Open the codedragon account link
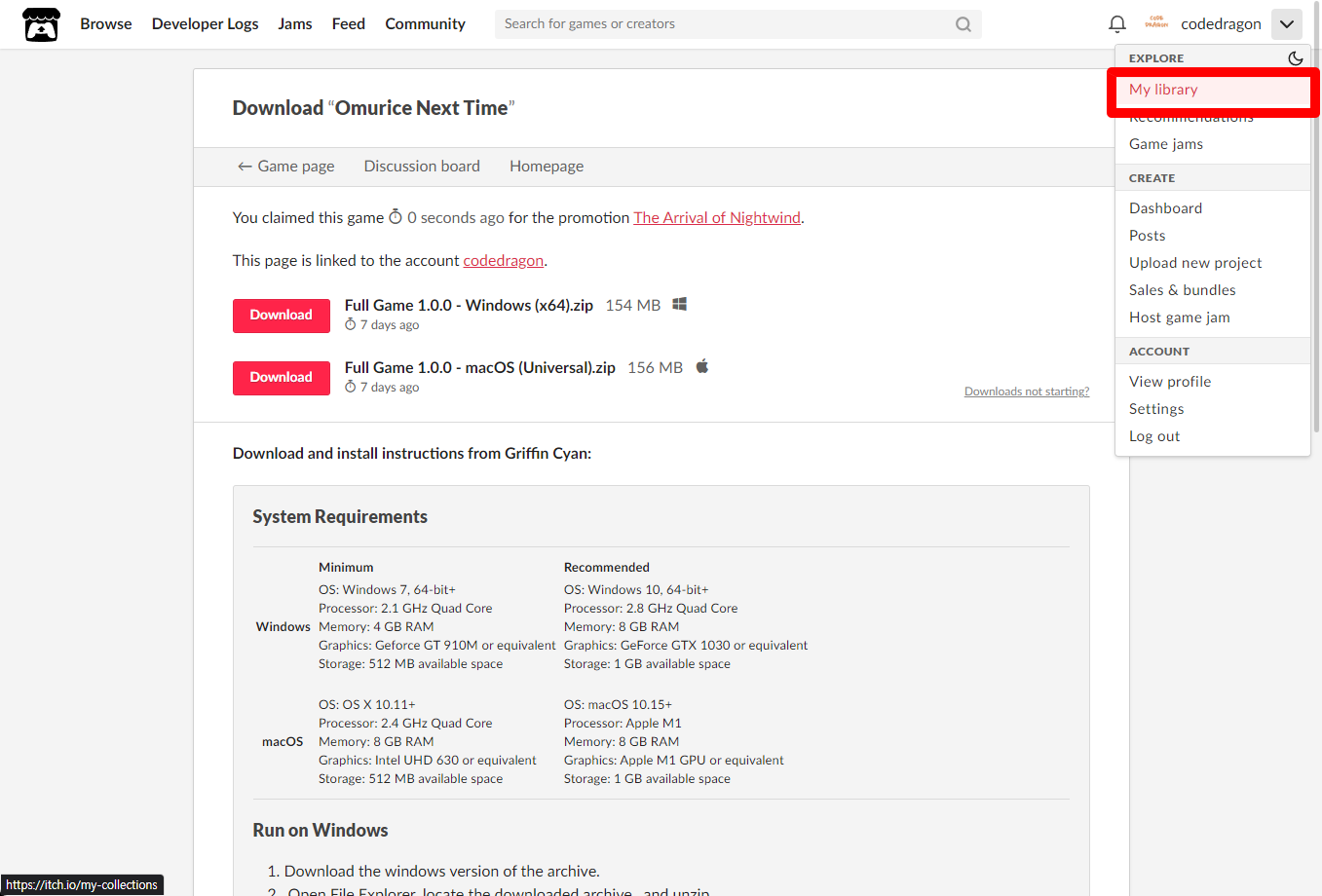The image size is (1322, 896). [504, 261]
